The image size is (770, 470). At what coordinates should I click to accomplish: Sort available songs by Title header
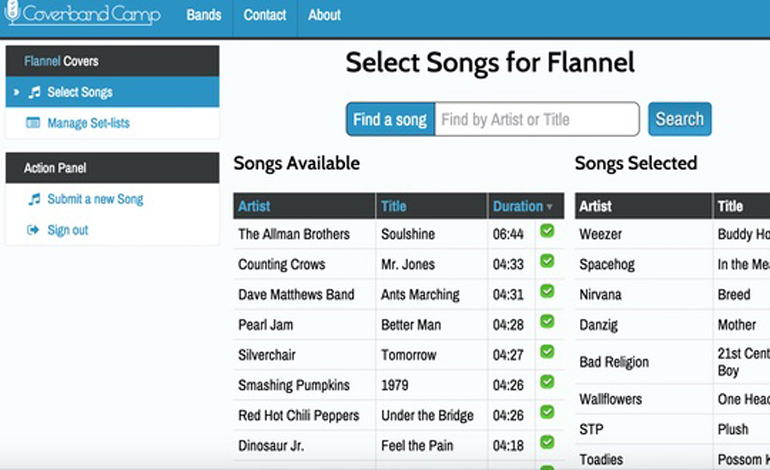[x=394, y=206]
